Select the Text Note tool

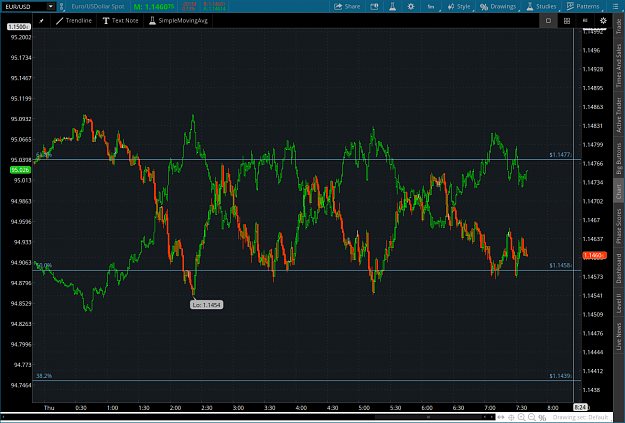tap(120, 21)
